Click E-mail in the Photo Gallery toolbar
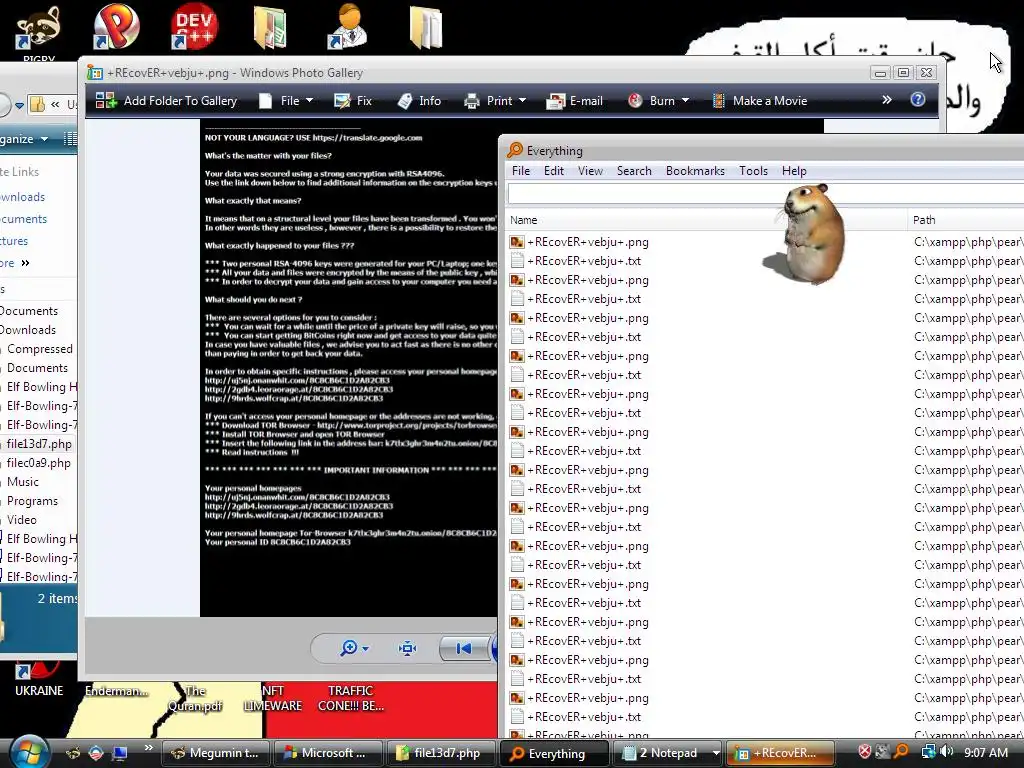Screen dimensions: 1024x768 coord(575,101)
